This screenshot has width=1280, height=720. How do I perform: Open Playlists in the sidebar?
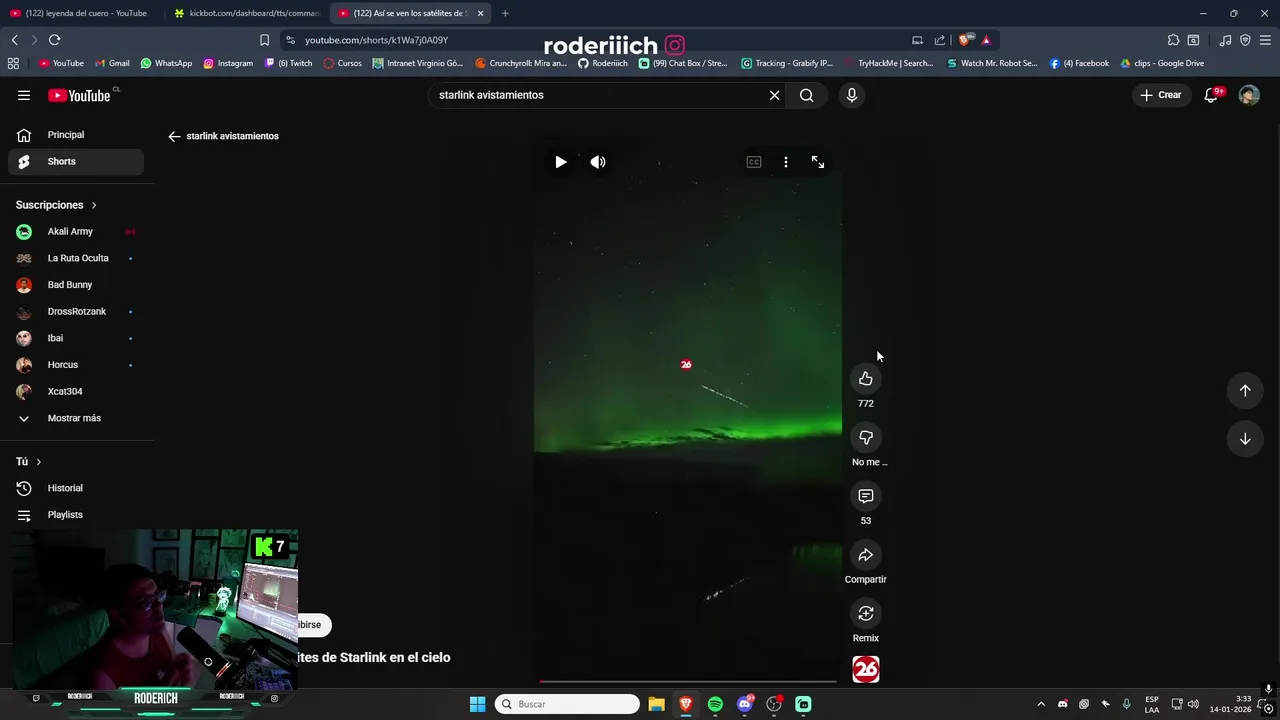[x=76, y=515]
